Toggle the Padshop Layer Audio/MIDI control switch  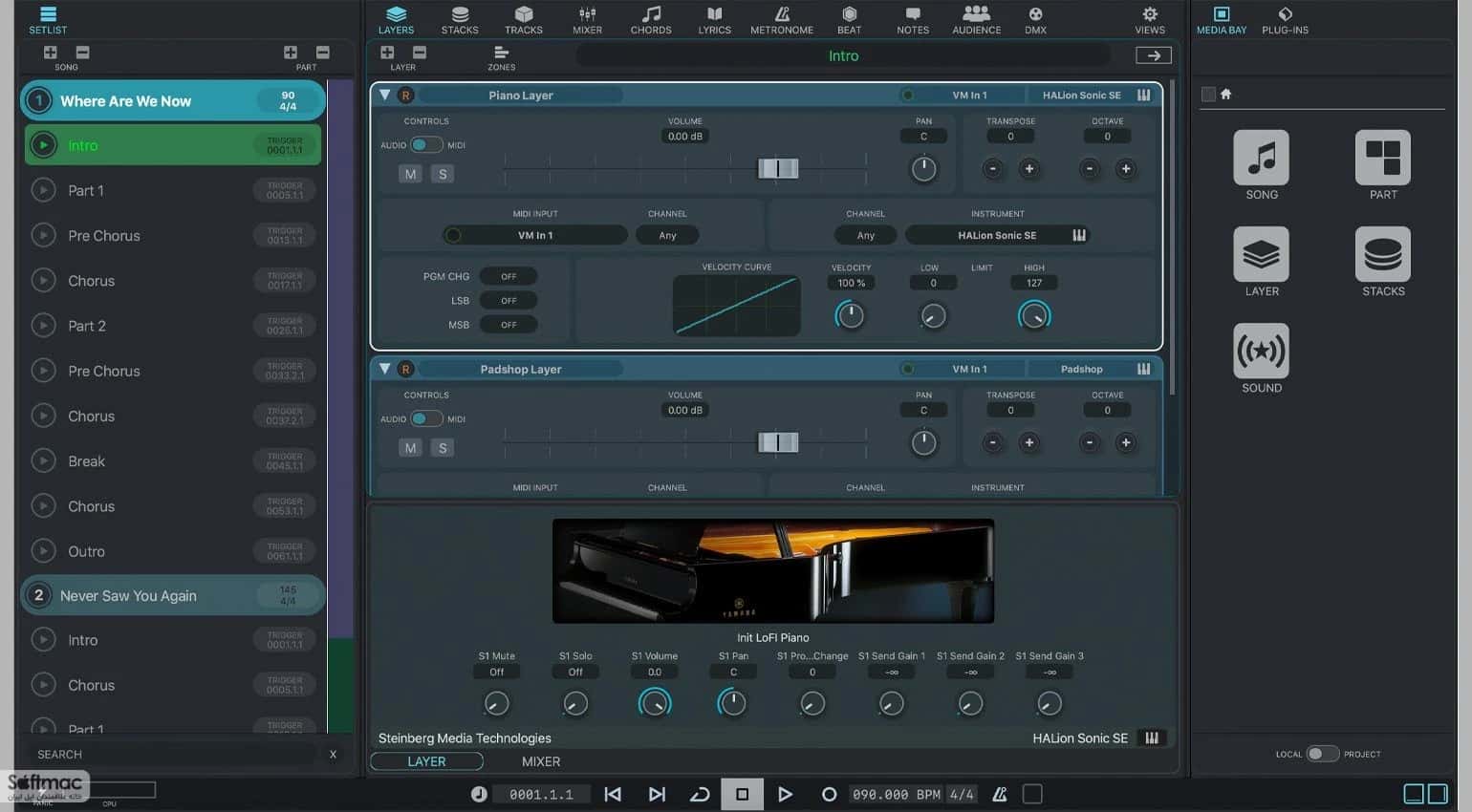(x=426, y=418)
